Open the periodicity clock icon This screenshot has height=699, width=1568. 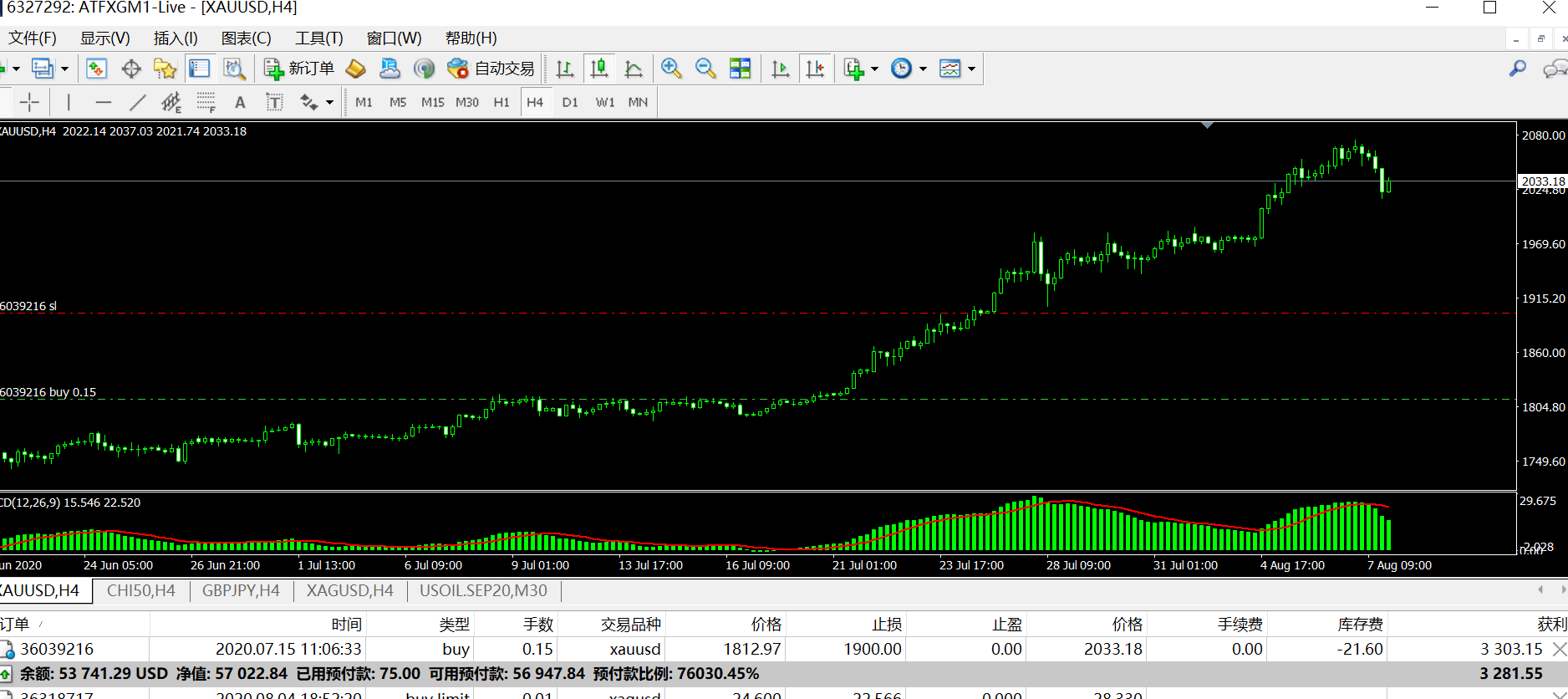pyautogui.click(x=902, y=69)
